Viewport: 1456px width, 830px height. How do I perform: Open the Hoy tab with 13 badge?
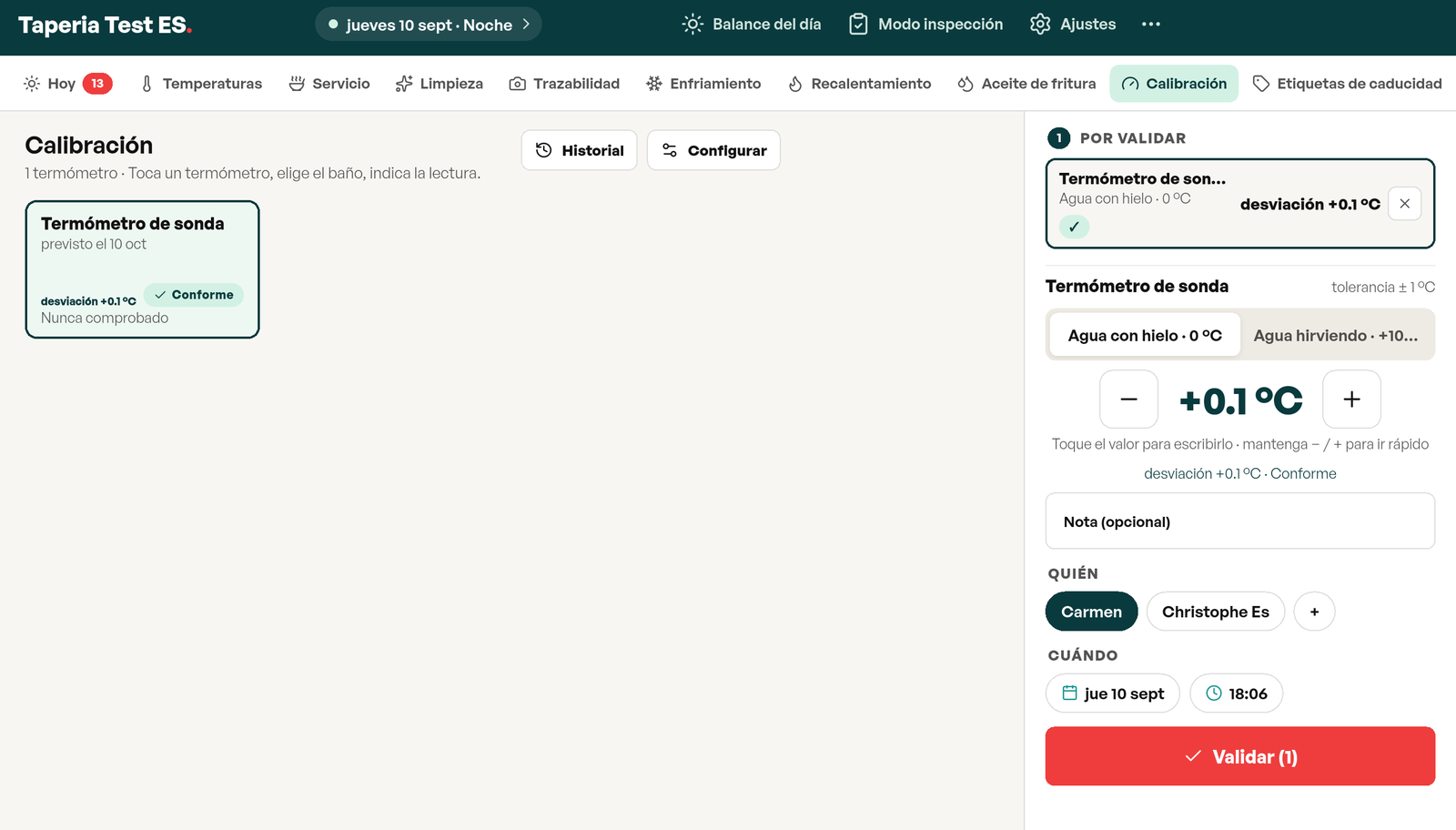[67, 84]
